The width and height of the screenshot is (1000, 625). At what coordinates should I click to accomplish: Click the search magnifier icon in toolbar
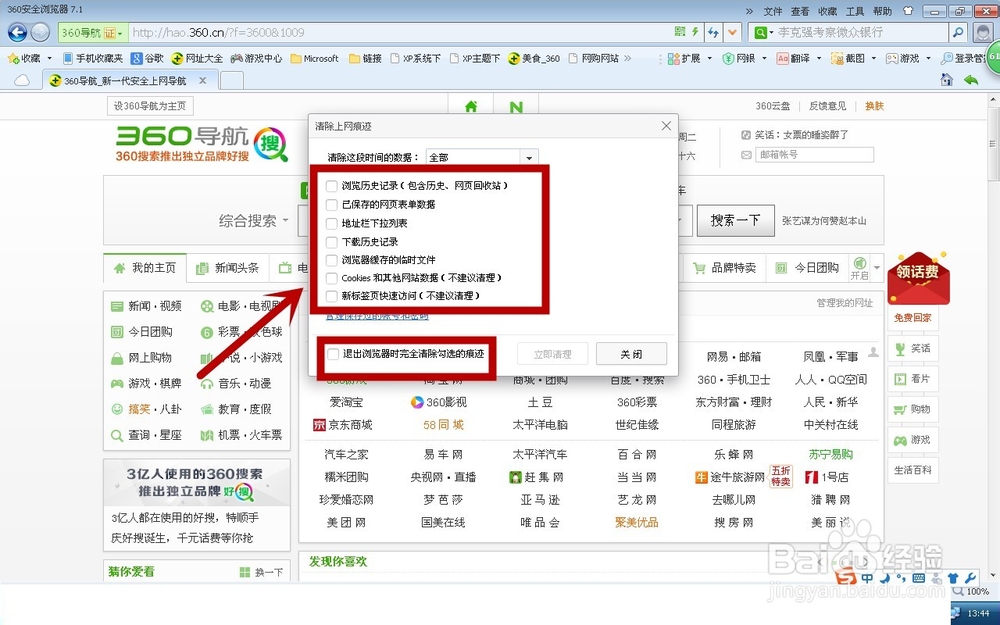pos(958,32)
